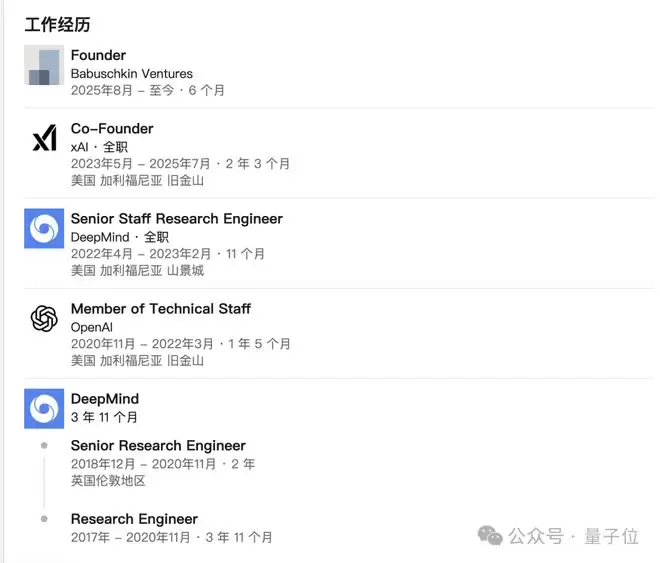Image resolution: width=660 pixels, height=563 pixels.
Task: Click the 英国伦敦地区 location text
Action: [108, 481]
